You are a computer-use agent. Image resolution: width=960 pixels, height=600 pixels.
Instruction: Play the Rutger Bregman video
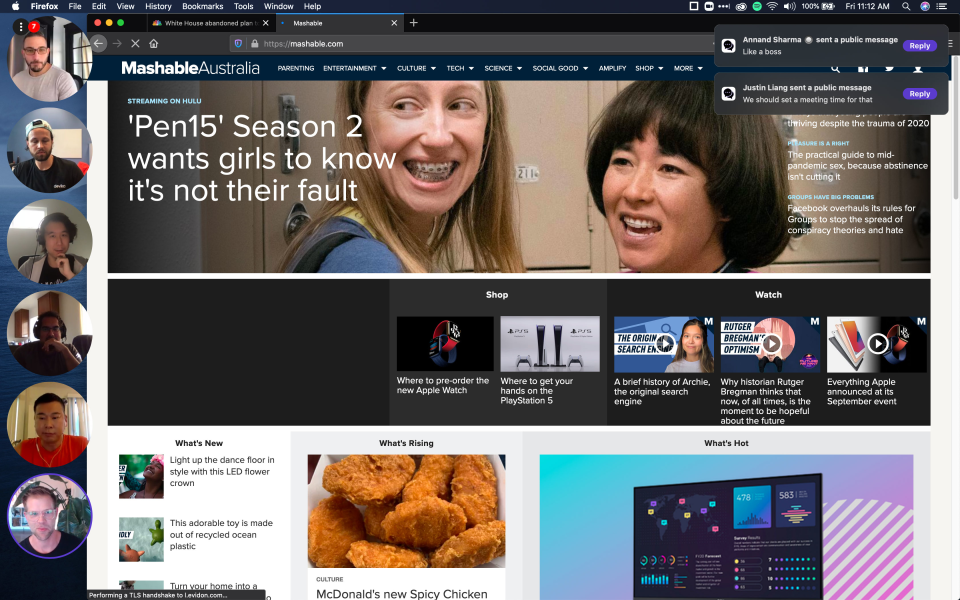[770, 343]
